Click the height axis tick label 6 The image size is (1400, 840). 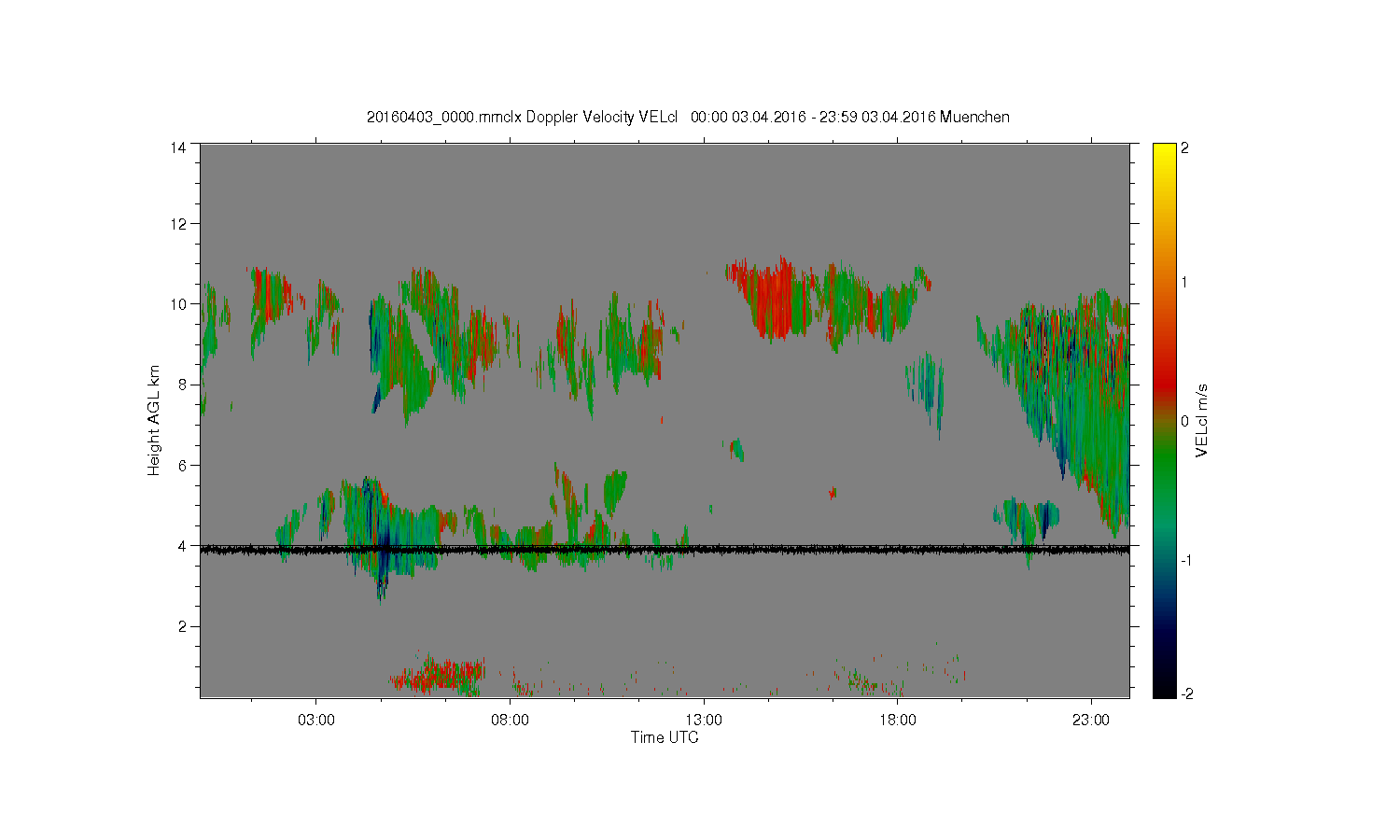coord(181,465)
